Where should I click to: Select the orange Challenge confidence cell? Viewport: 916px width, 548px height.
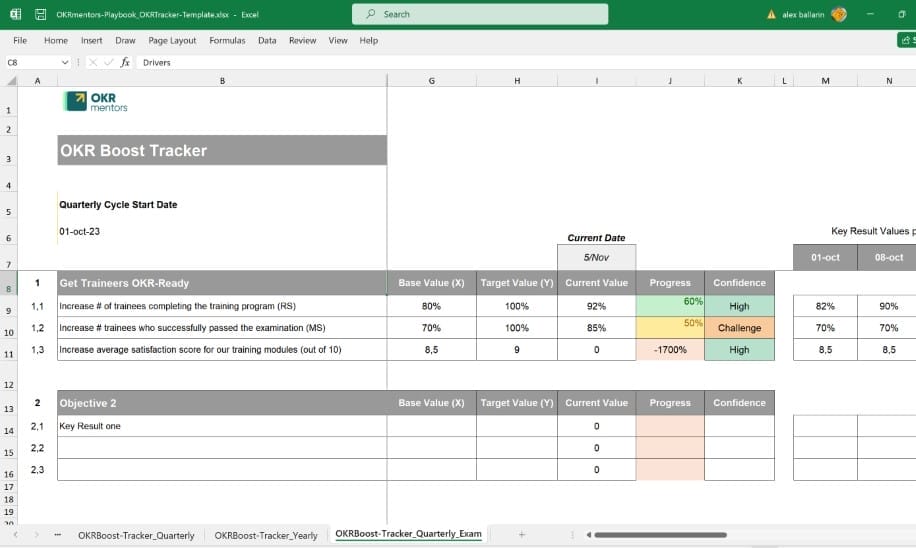point(739,328)
